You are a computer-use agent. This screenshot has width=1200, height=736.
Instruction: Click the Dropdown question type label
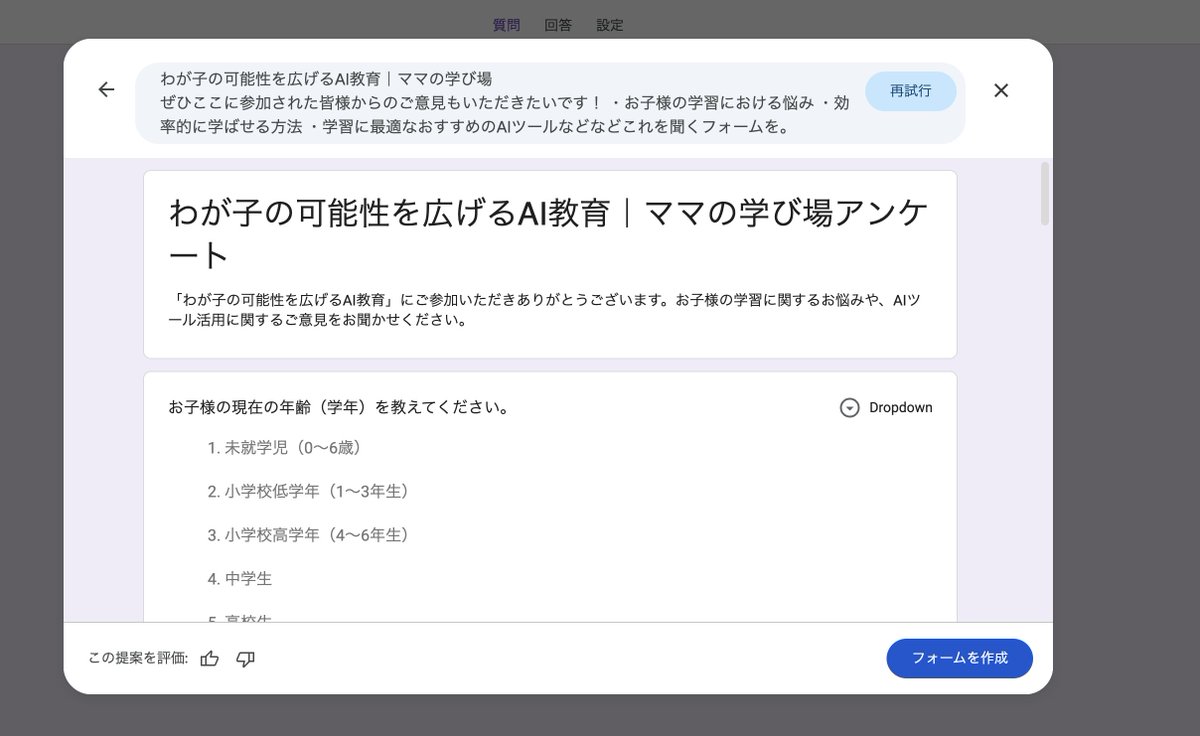tap(901, 408)
